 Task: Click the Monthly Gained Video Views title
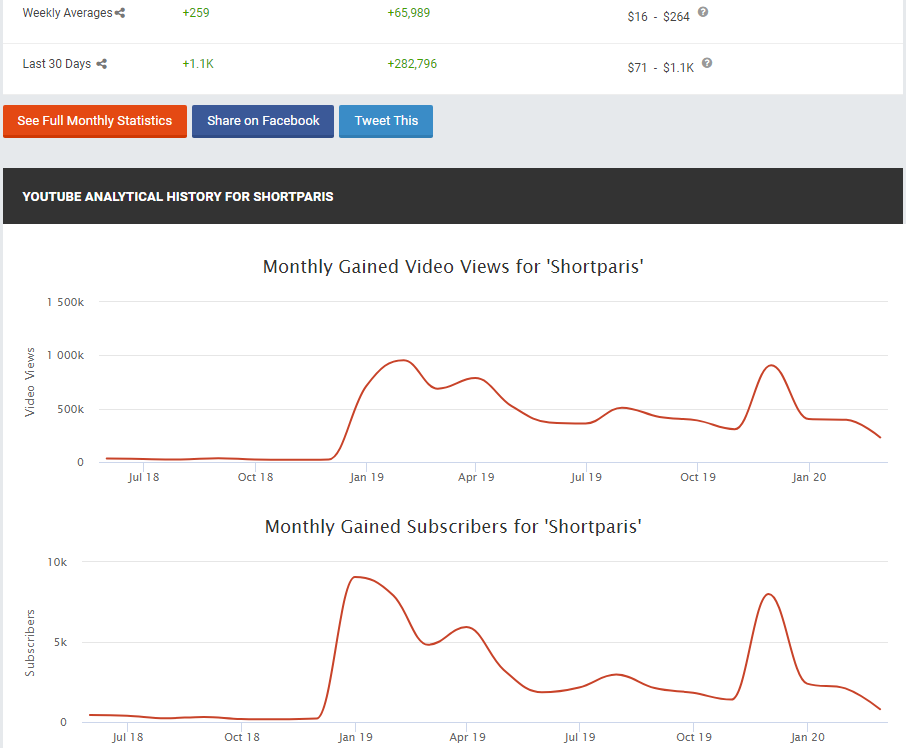click(x=452, y=267)
